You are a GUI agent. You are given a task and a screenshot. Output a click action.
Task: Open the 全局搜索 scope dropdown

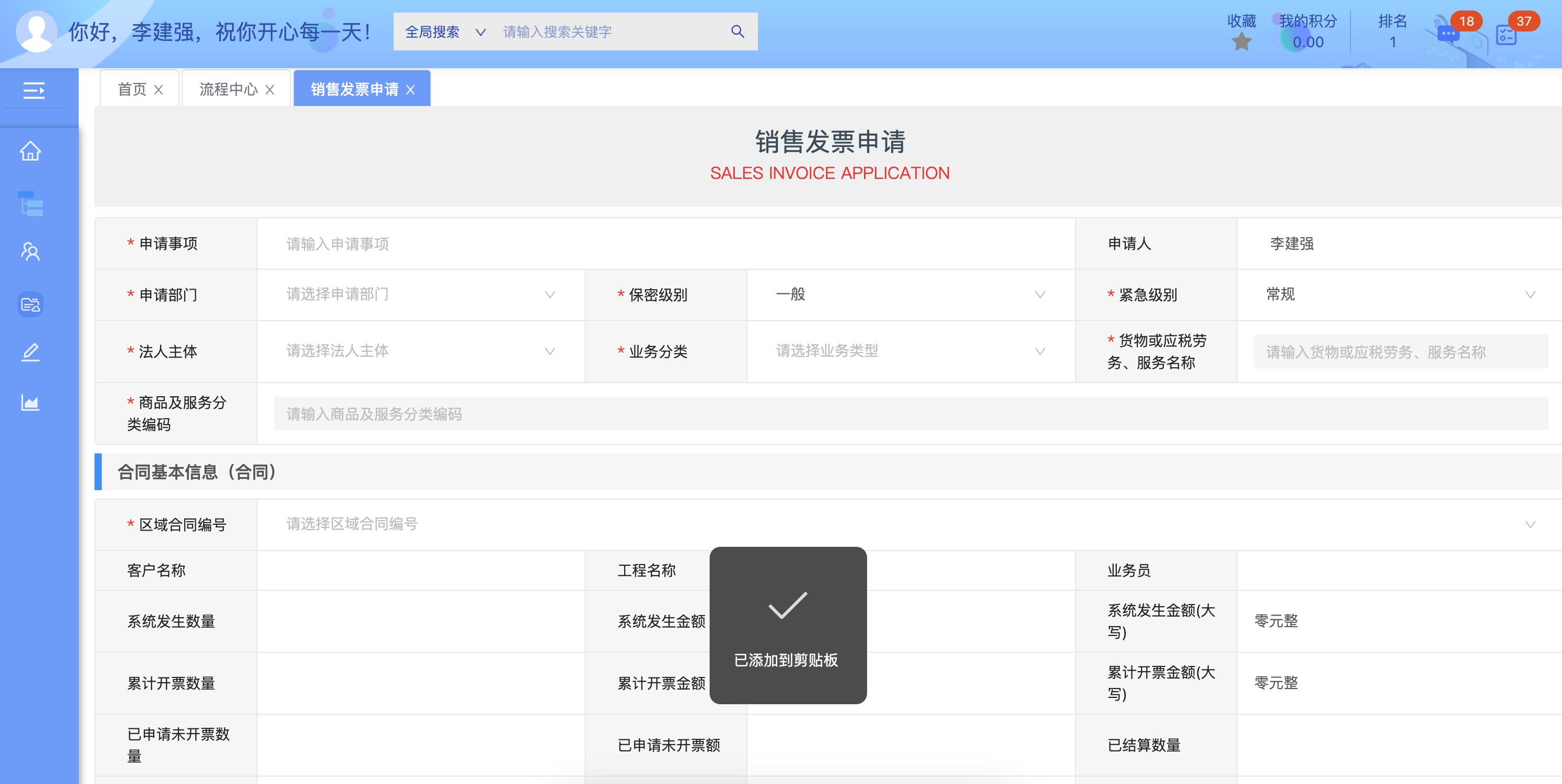coord(445,31)
